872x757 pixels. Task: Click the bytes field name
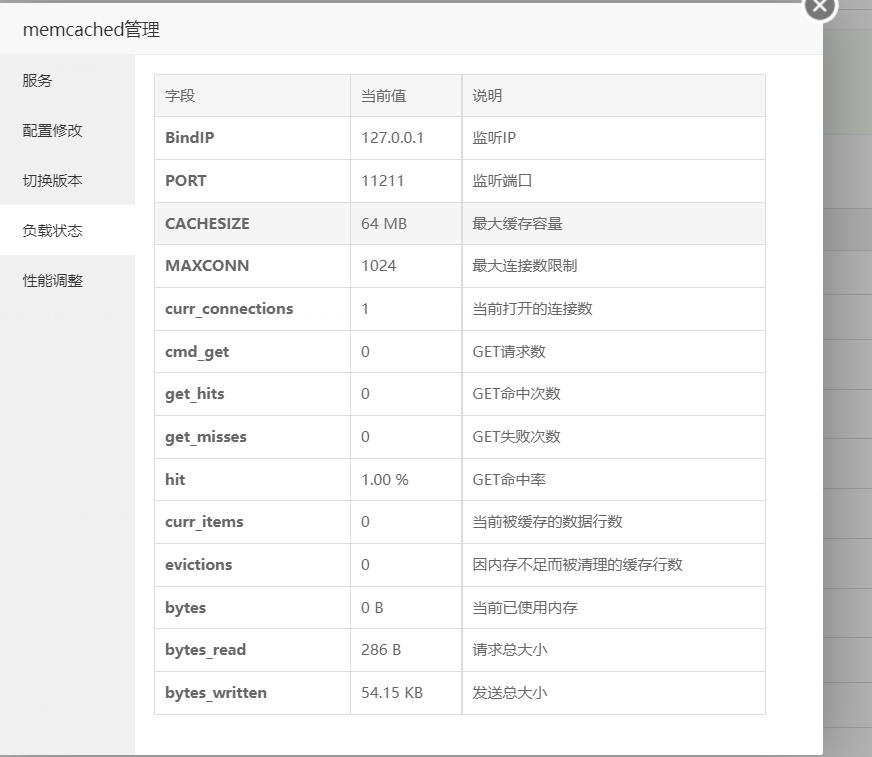pyautogui.click(x=185, y=608)
